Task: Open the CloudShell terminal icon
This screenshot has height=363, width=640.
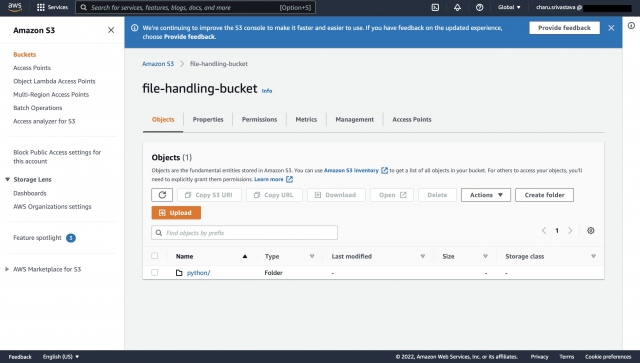Action: click(435, 7)
